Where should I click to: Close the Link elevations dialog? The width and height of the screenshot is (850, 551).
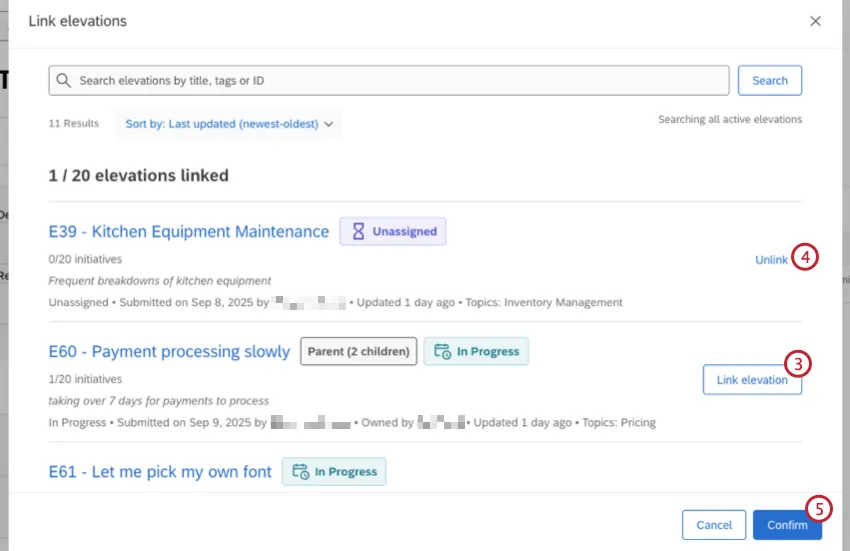point(815,21)
